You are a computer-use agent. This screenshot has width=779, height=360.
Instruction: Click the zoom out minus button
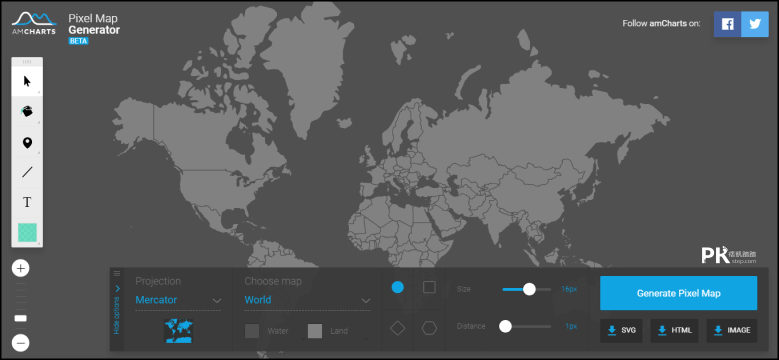pyautogui.click(x=20, y=343)
